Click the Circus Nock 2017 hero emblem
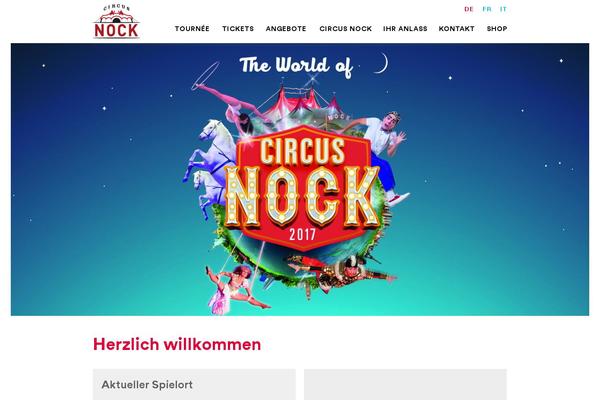The height and width of the screenshot is (400, 600). [302, 188]
